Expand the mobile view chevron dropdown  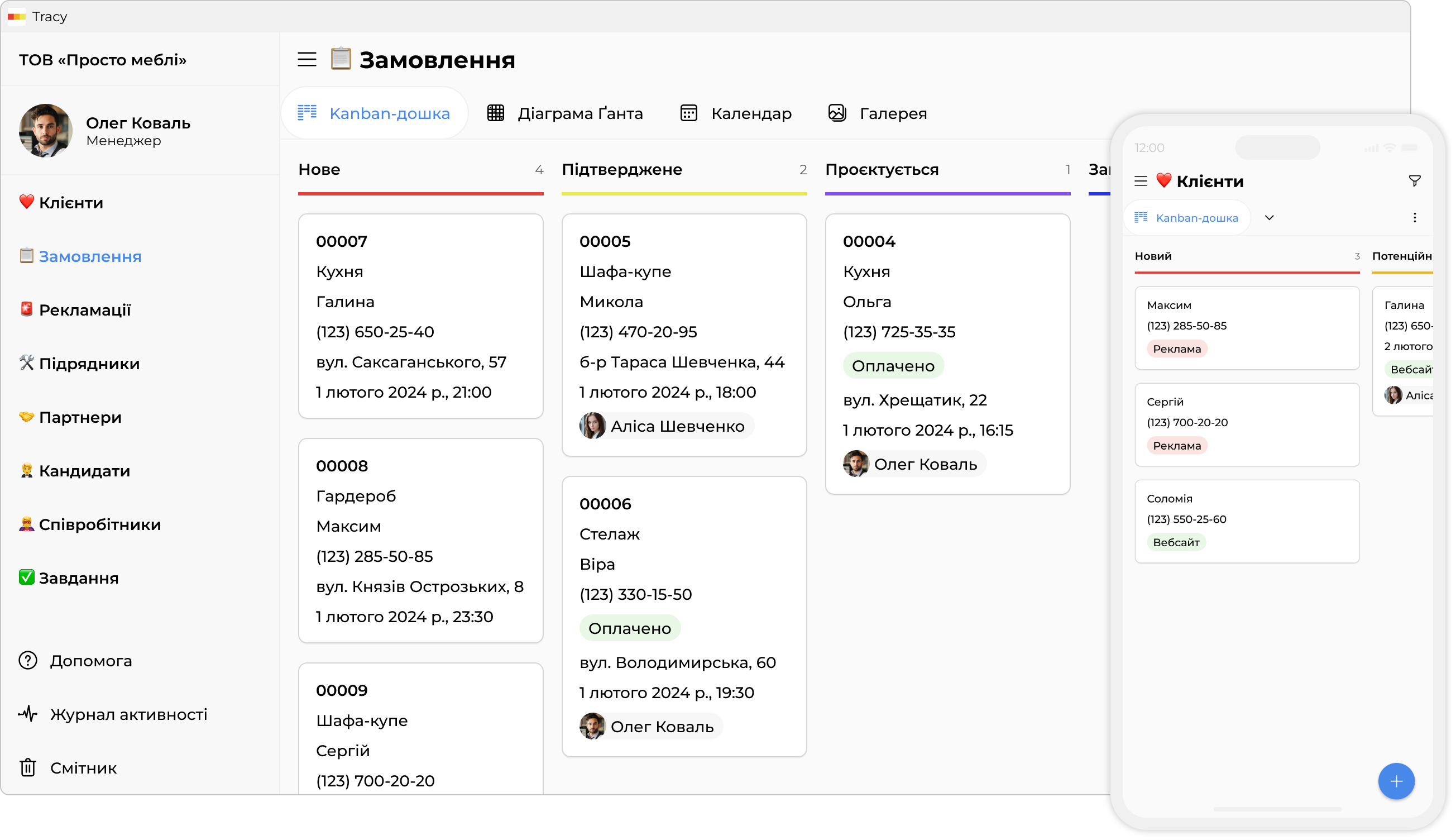[1268, 217]
